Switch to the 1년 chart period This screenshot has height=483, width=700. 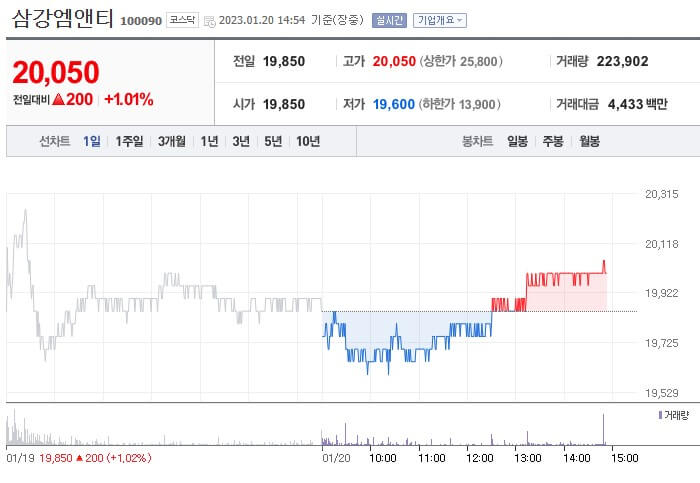tap(209, 141)
